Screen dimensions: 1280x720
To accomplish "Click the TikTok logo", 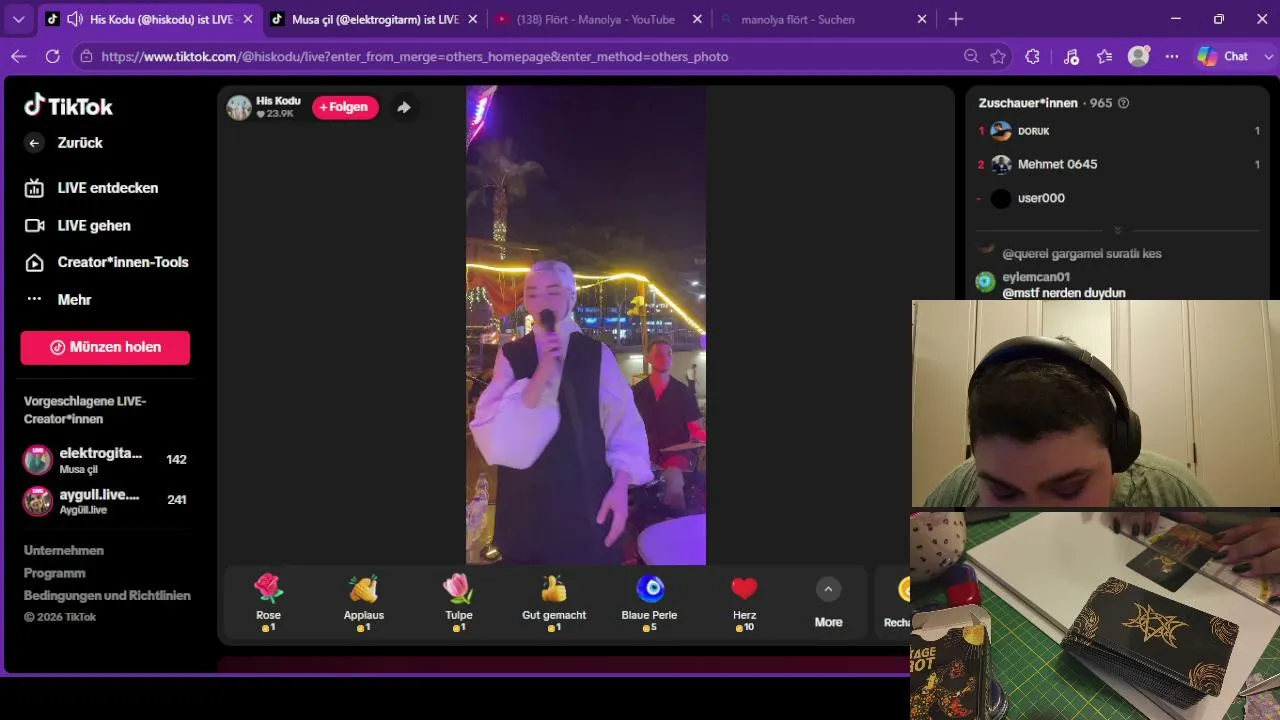I will click(x=68, y=105).
